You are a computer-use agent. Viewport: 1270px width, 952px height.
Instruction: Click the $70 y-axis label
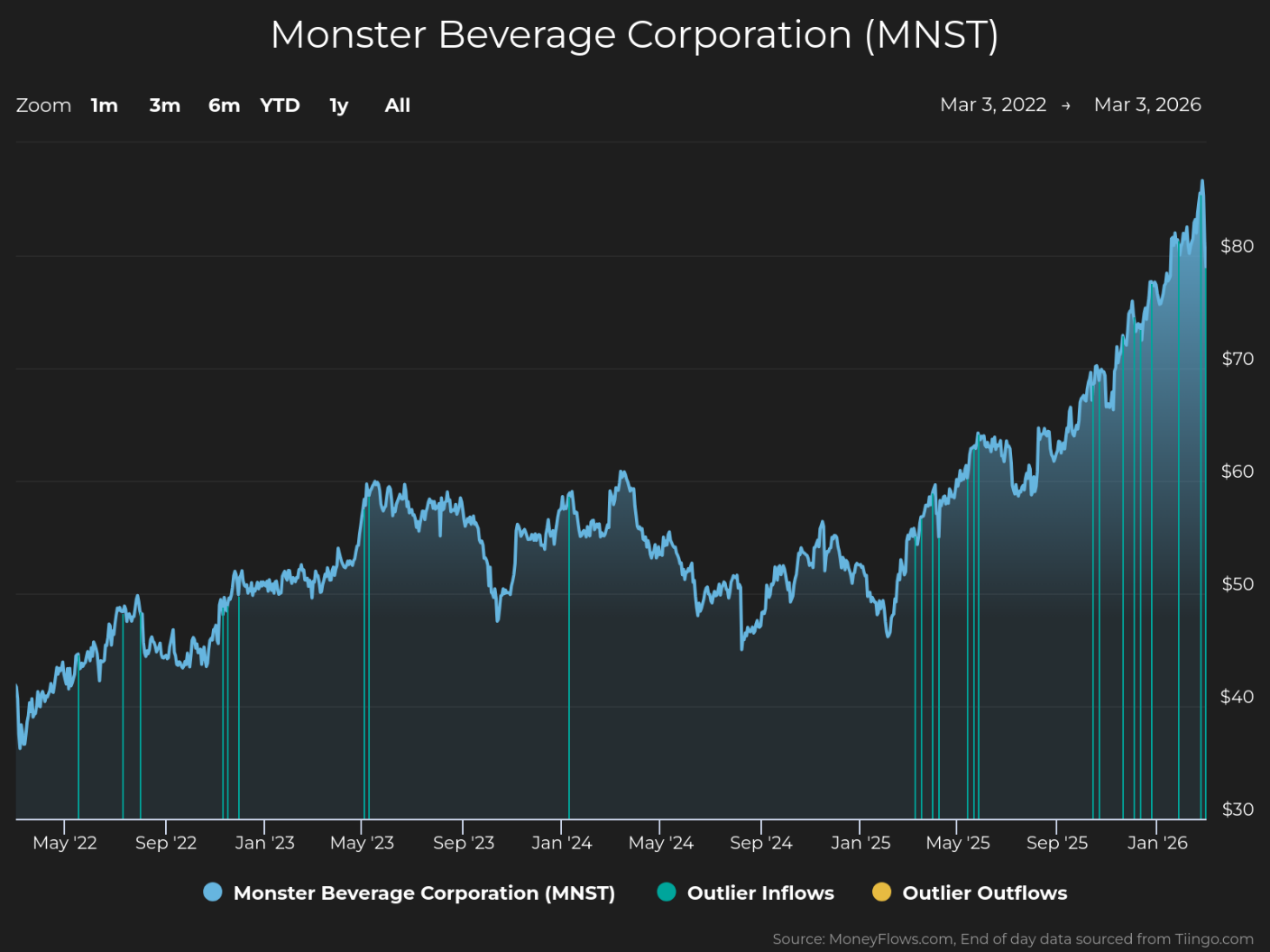1237,359
